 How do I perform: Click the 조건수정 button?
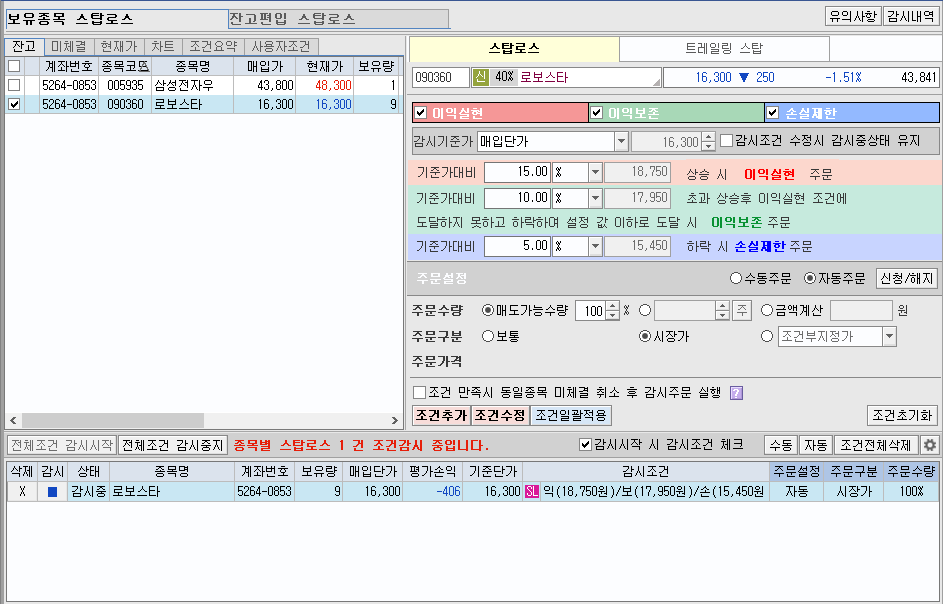pyautogui.click(x=499, y=415)
